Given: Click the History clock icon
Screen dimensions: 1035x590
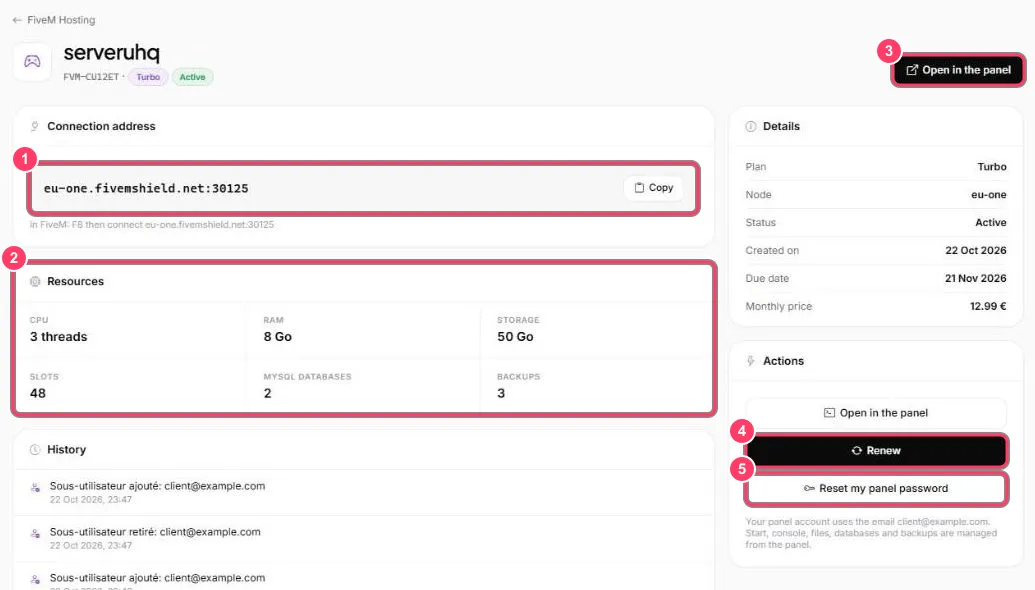Looking at the screenshot, I should point(35,449).
